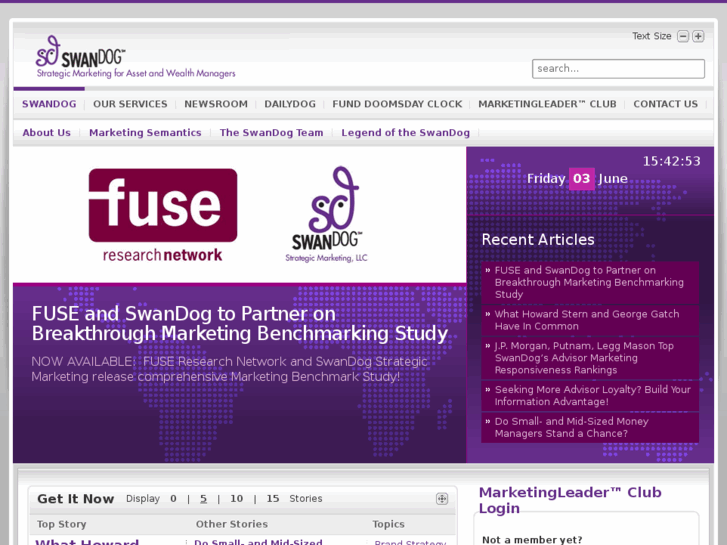Select the Marketing Semantics submenu tab

point(145,133)
